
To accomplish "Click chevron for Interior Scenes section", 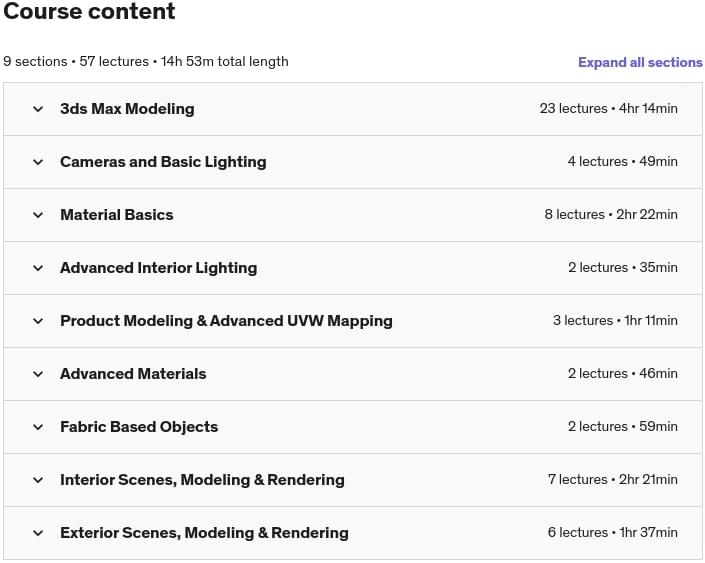I will click(x=38, y=480).
